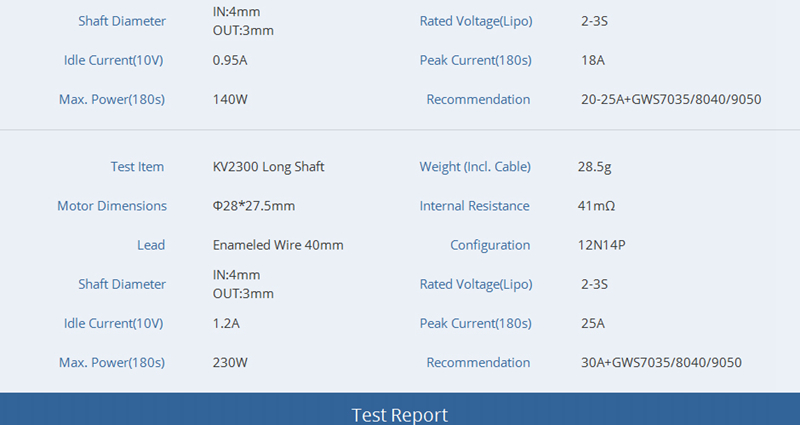
Task: Click the Test Item label
Action: [137, 167]
